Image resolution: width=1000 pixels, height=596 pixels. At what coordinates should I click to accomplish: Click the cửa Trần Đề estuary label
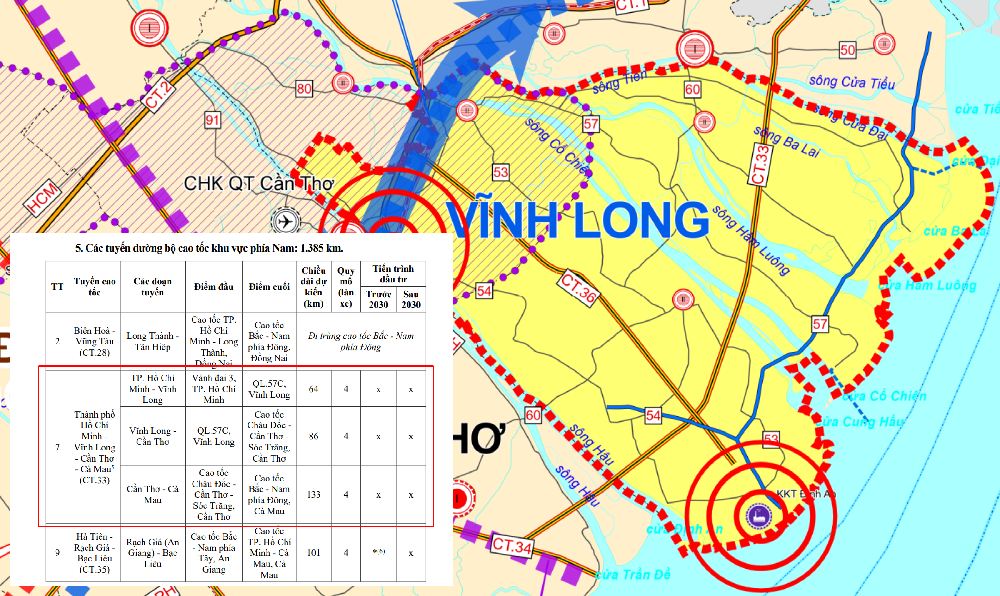tap(633, 574)
